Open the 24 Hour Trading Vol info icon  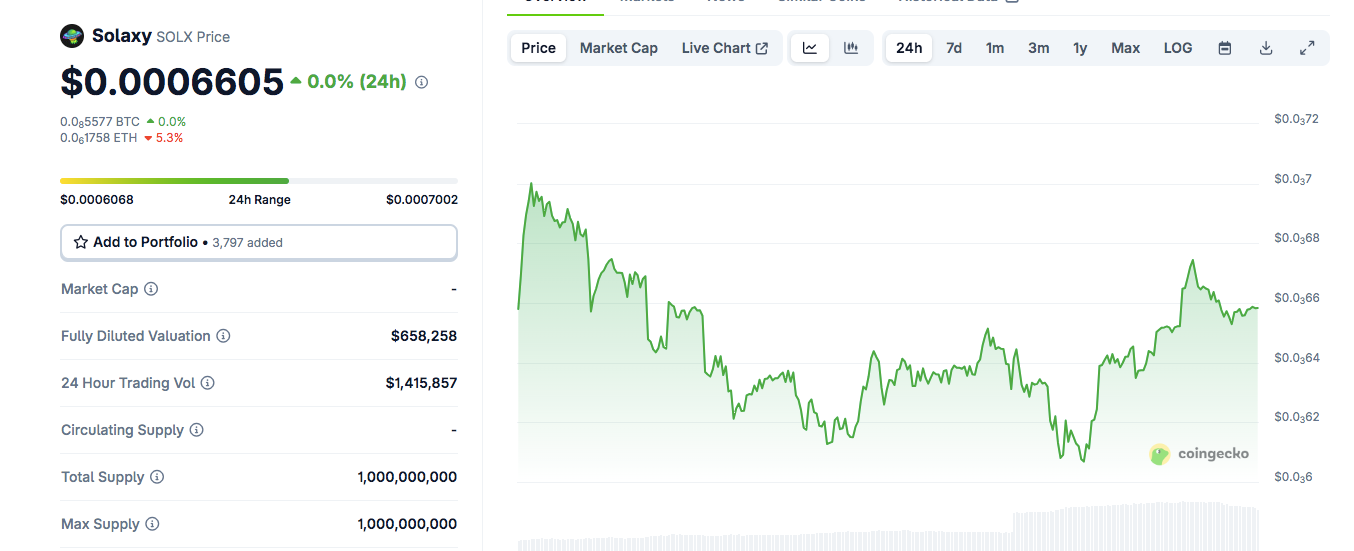[x=207, y=383]
